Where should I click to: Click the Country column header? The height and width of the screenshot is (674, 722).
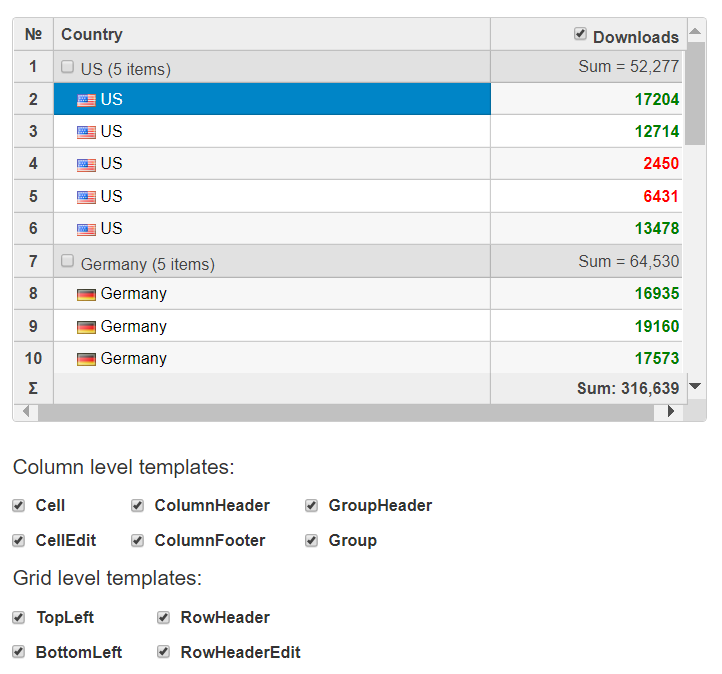tap(92, 34)
